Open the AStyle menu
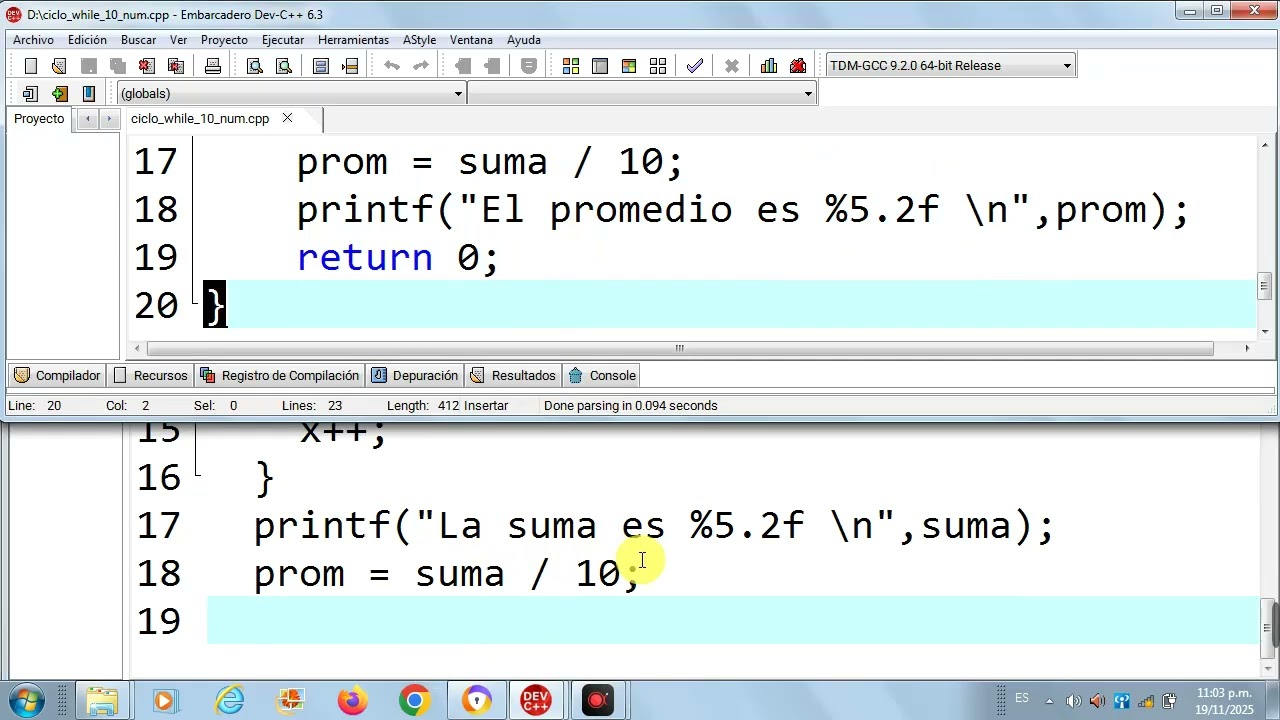Image resolution: width=1280 pixels, height=720 pixels. [419, 40]
